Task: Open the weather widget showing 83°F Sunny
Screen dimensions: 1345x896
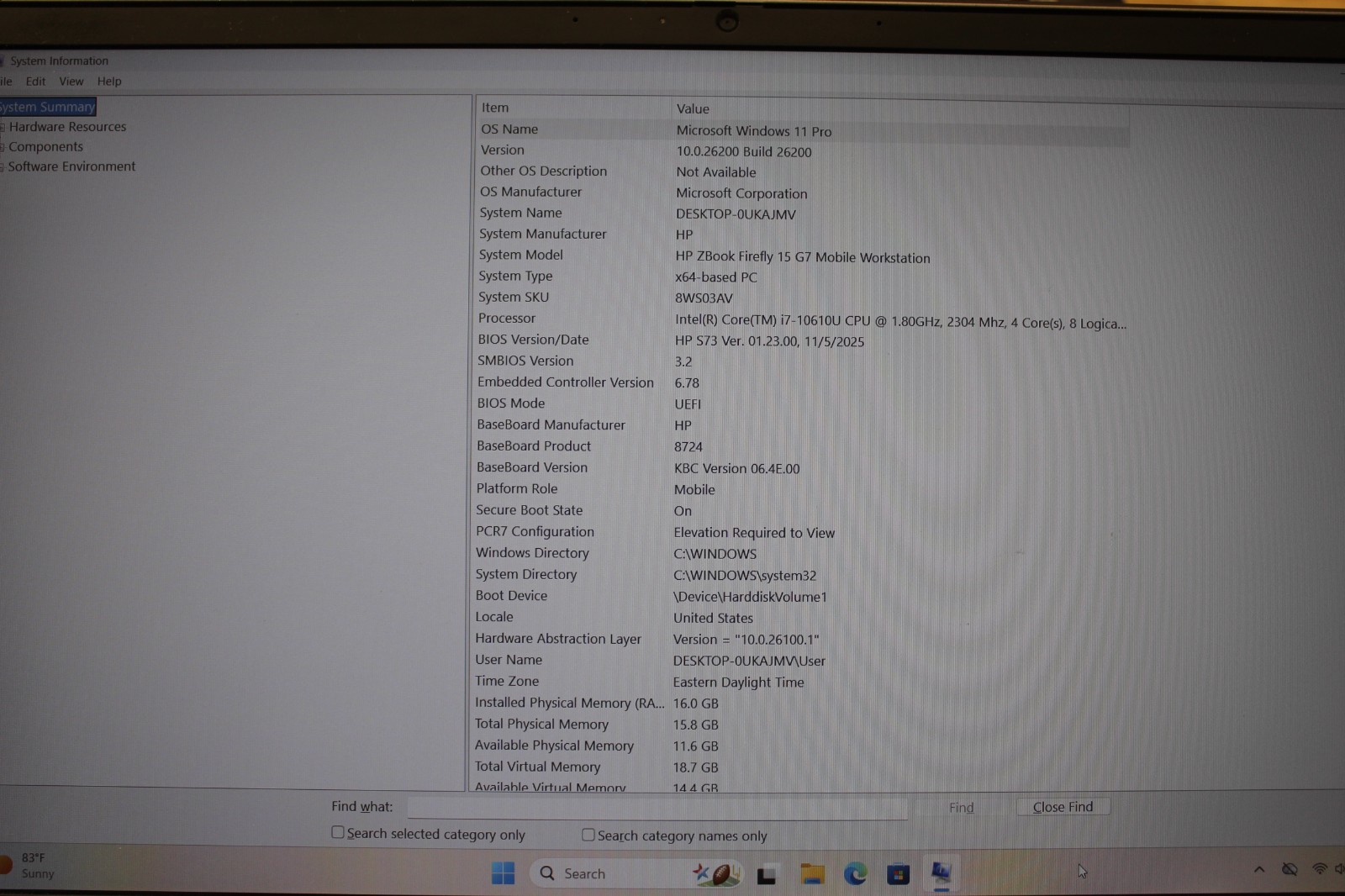Action: click(x=29, y=866)
